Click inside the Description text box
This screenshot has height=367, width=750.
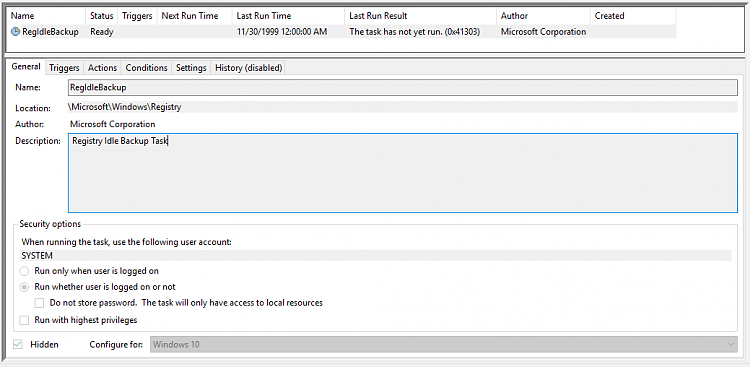point(402,172)
